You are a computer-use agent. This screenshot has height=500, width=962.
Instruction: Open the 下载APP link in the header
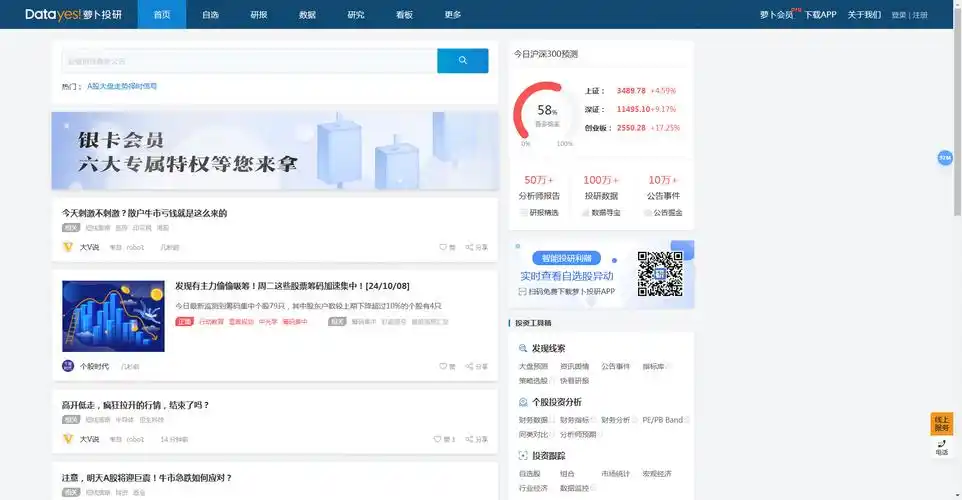click(x=820, y=15)
